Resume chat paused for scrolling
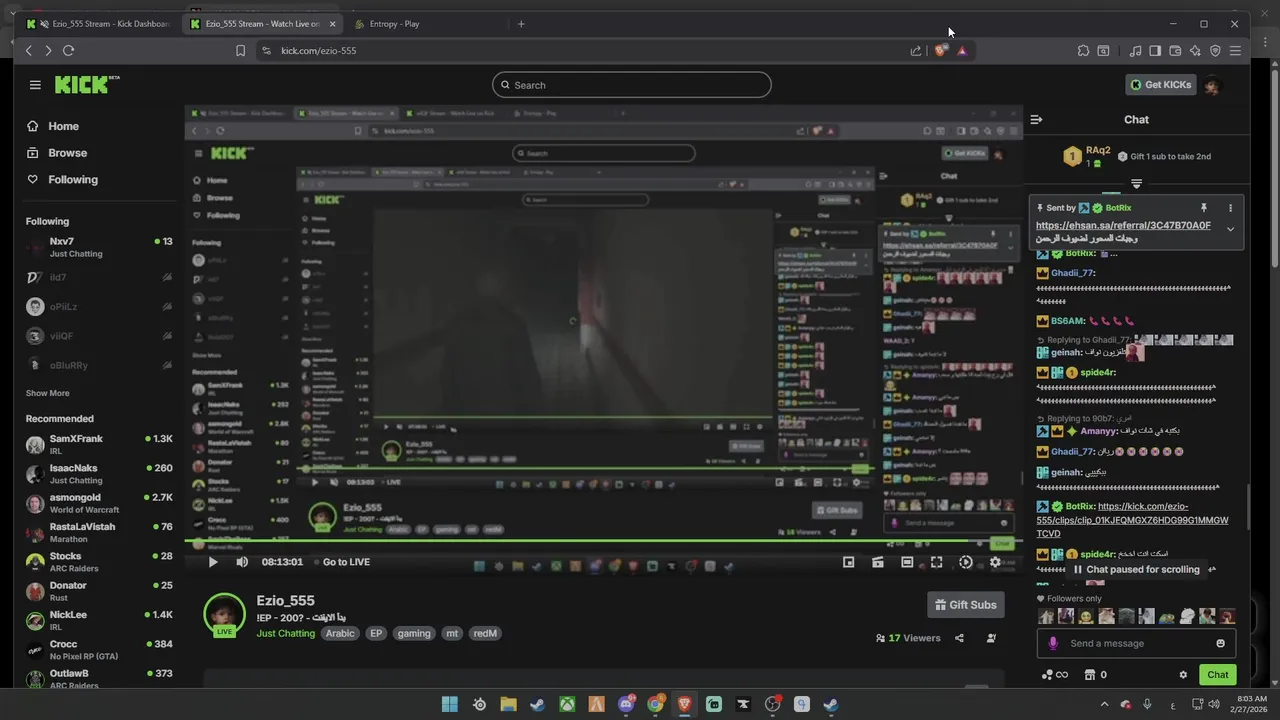The image size is (1280, 720). [1136, 569]
